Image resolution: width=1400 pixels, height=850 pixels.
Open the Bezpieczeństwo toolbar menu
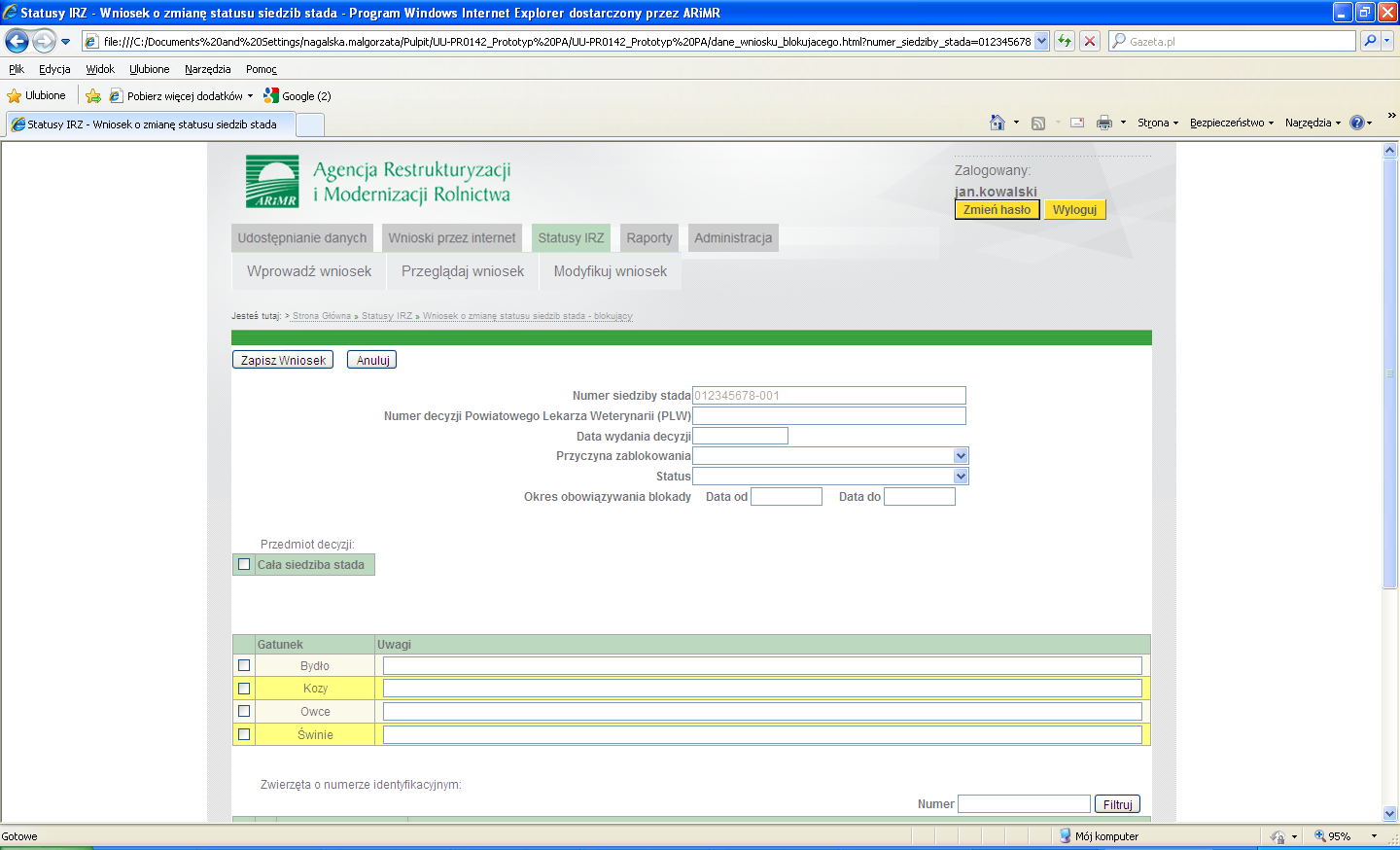click(1232, 123)
